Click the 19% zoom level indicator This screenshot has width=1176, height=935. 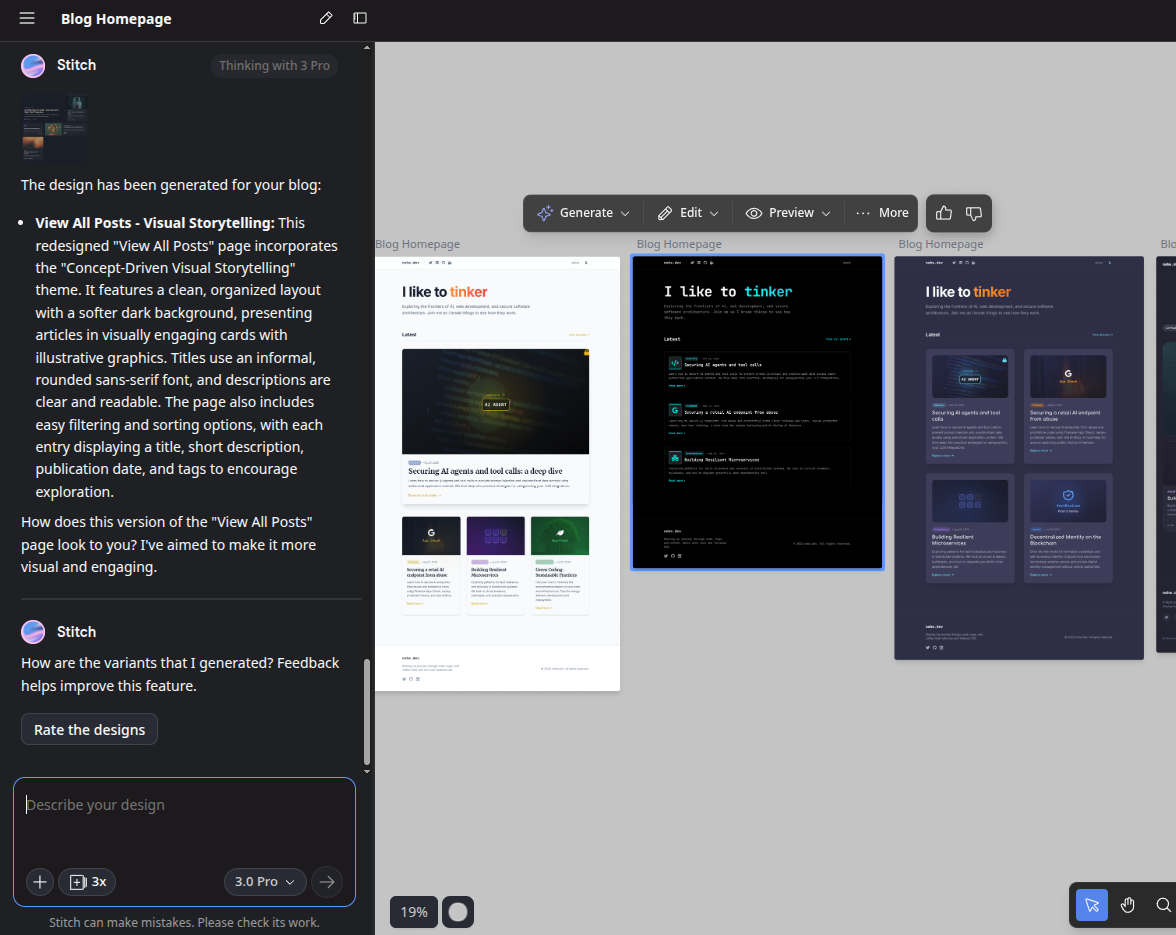(414, 912)
